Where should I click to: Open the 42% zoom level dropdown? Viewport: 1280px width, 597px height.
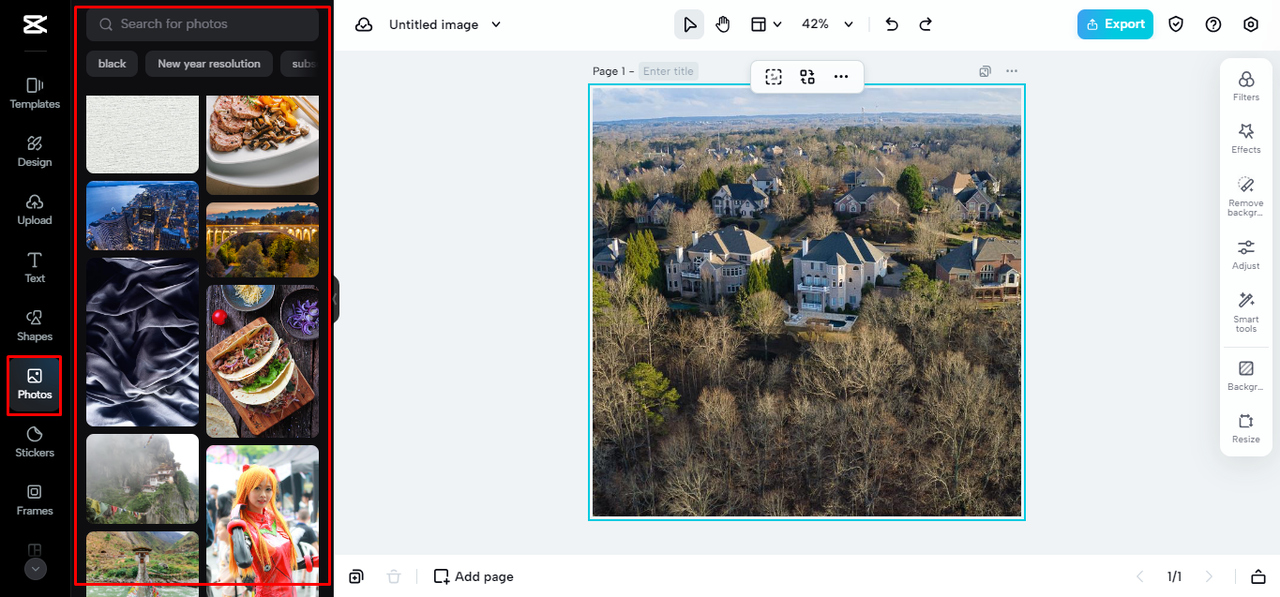[828, 25]
